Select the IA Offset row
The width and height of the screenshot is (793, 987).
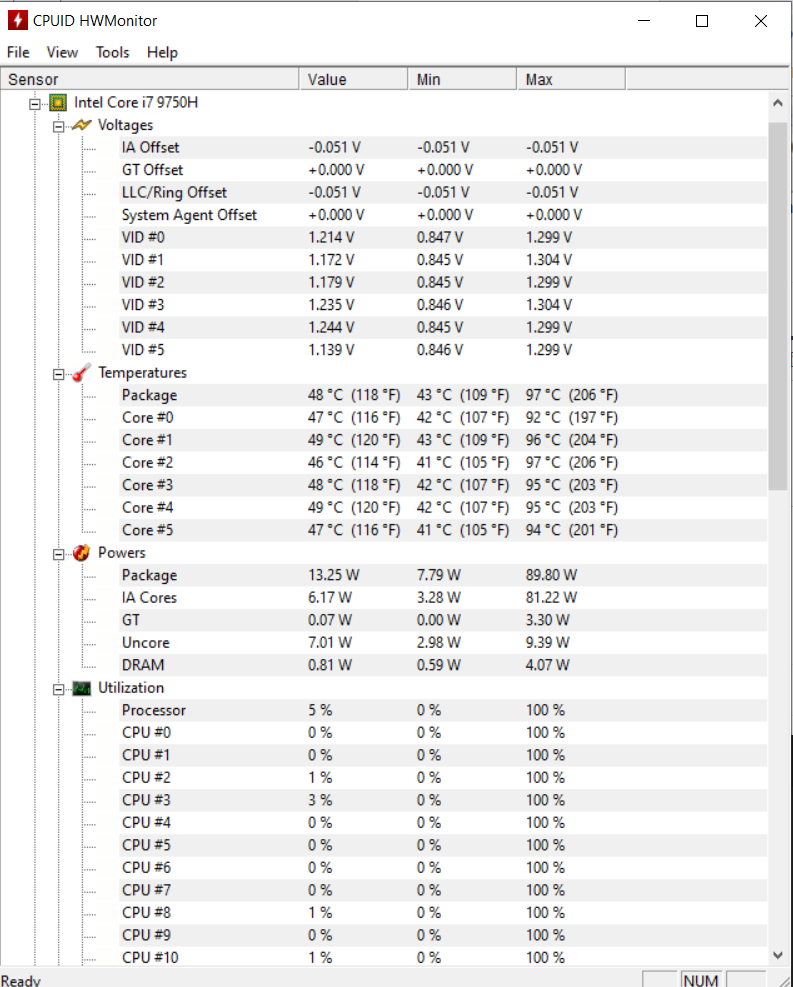point(443,147)
